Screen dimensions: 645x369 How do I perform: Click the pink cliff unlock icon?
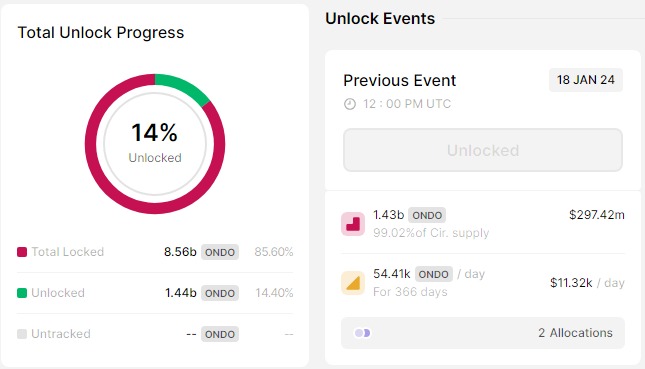tap(353, 224)
